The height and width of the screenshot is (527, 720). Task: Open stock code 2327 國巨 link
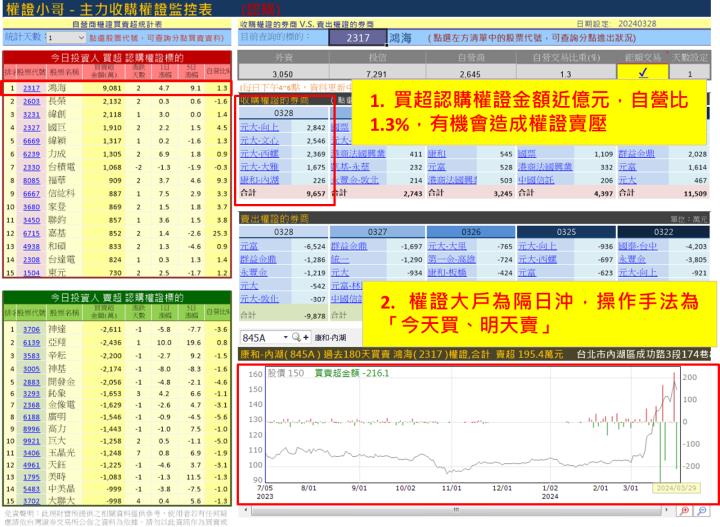point(32,128)
